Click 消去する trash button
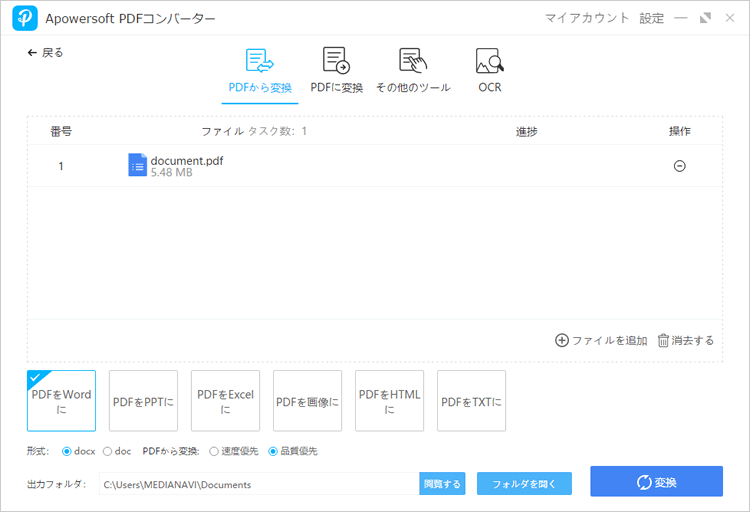This screenshot has width=750, height=512. [686, 340]
